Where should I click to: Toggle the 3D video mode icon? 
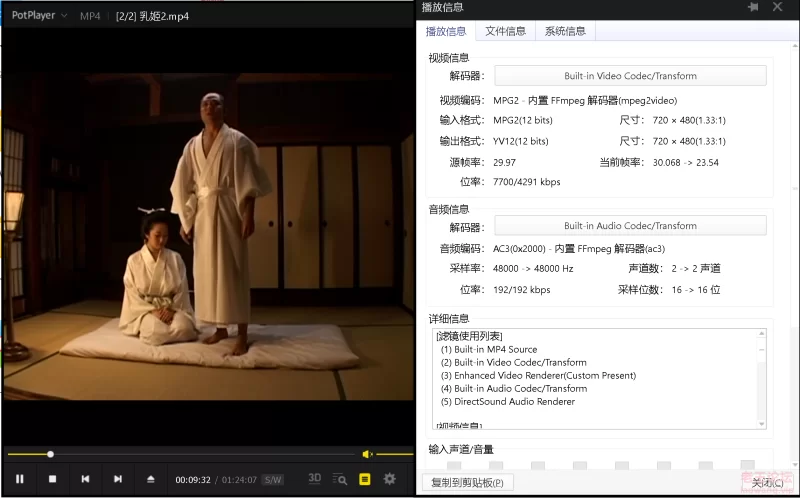click(x=315, y=478)
